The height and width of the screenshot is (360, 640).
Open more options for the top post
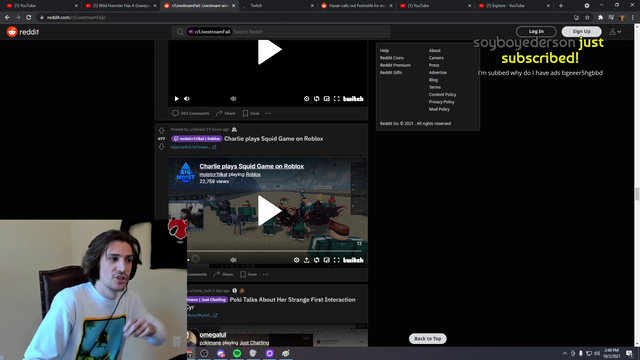point(268,113)
